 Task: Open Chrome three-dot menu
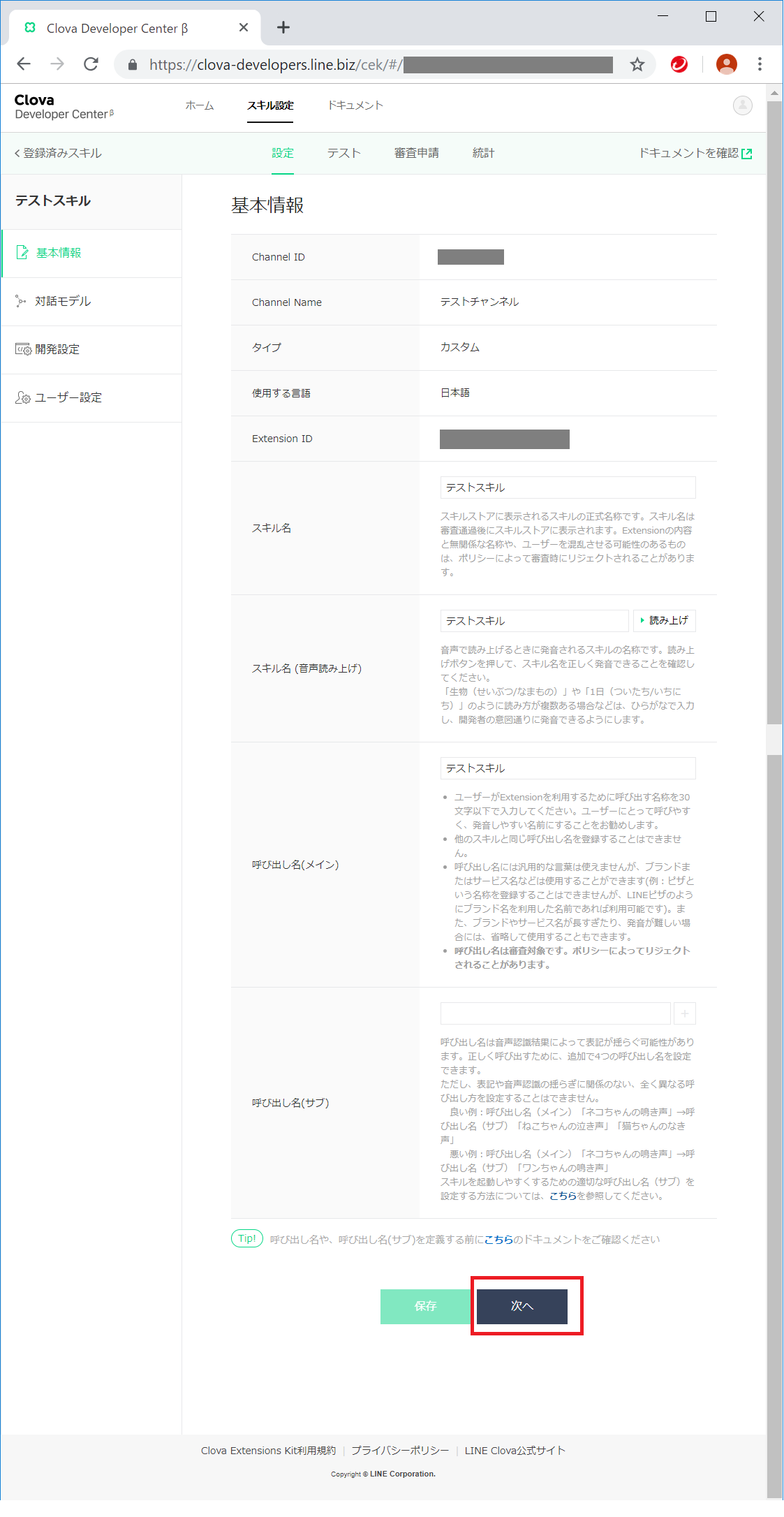[760, 64]
